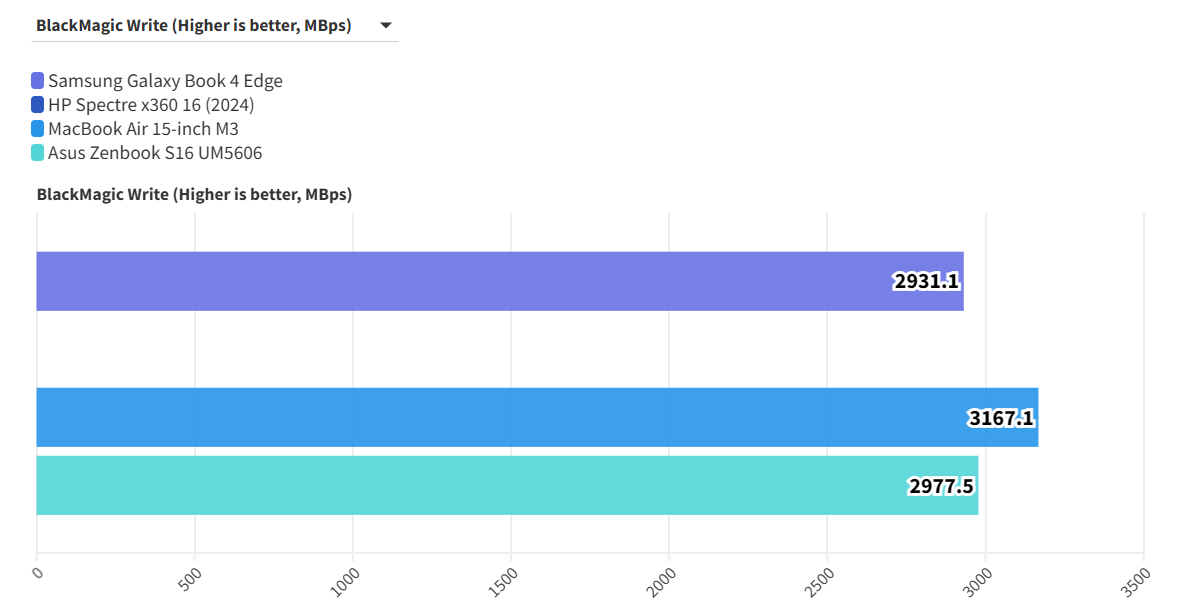Click the 2977.5 value label
The image size is (1187, 615).
pyautogui.click(x=941, y=487)
